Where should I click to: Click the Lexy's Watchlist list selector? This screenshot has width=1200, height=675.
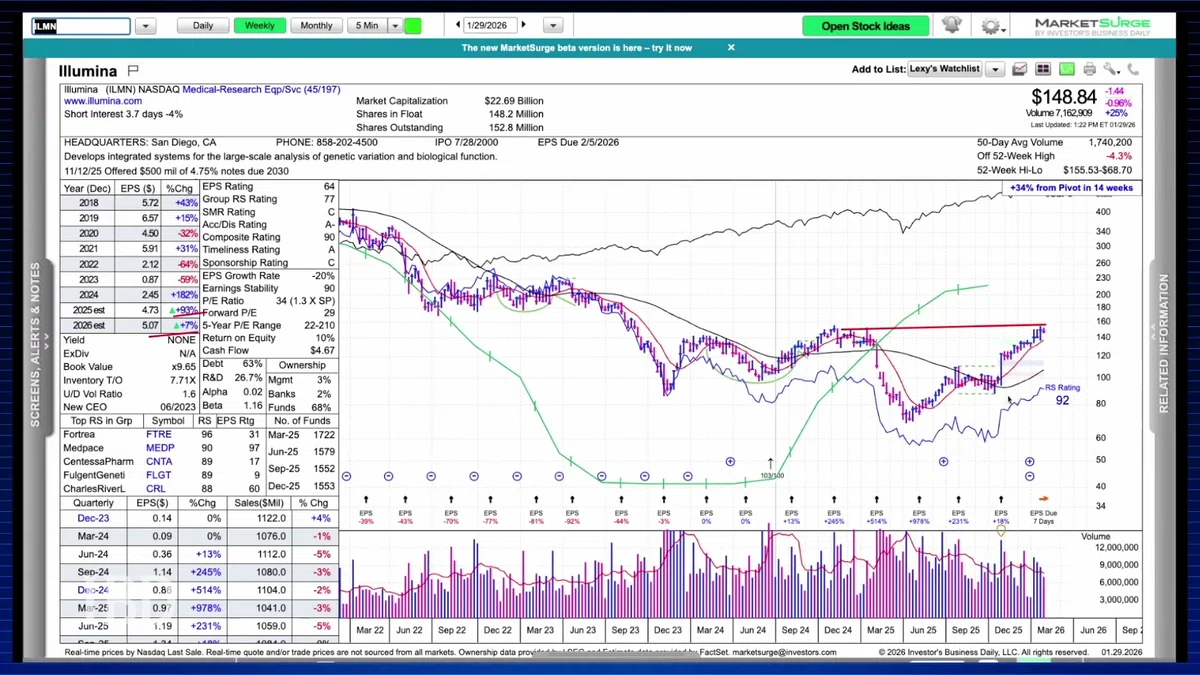945,70
